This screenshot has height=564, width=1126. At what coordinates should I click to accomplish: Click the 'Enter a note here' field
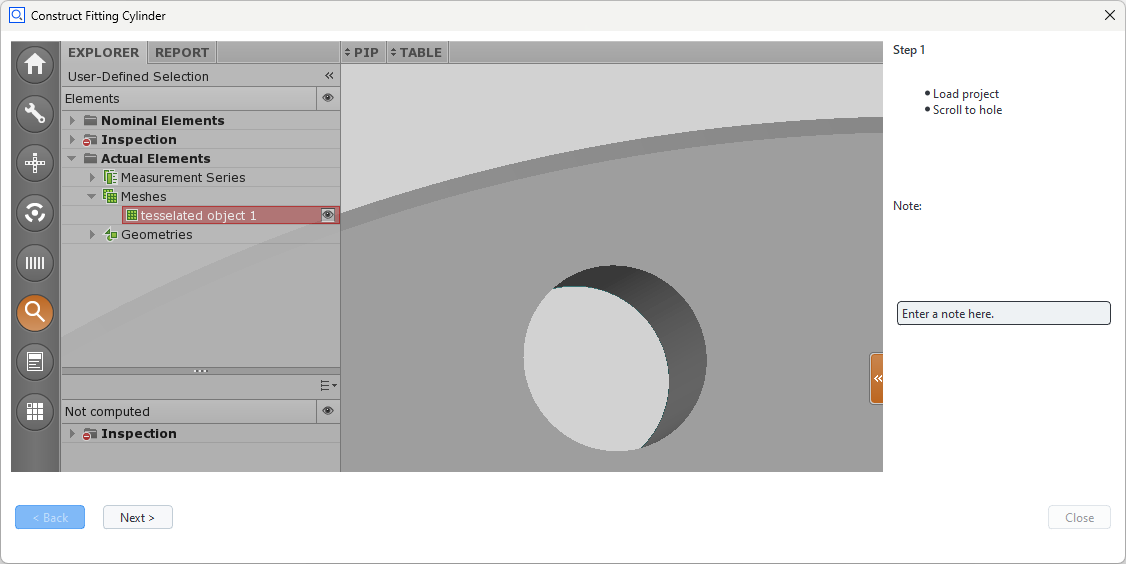click(x=1003, y=314)
